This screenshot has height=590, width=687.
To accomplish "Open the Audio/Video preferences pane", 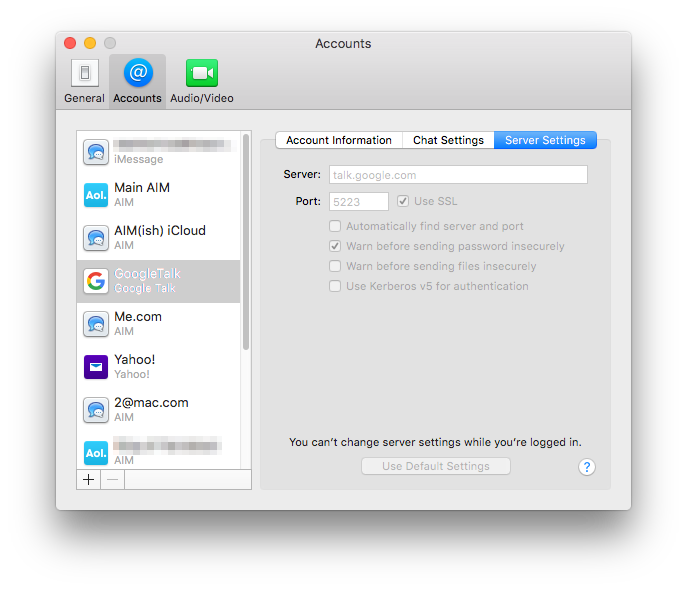I will pyautogui.click(x=202, y=81).
